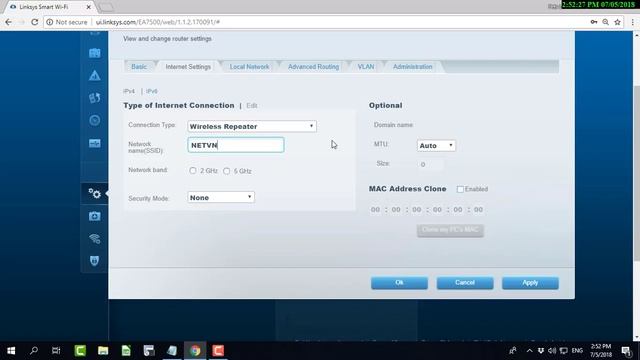Select the Connectivity gears icon

tap(95, 193)
